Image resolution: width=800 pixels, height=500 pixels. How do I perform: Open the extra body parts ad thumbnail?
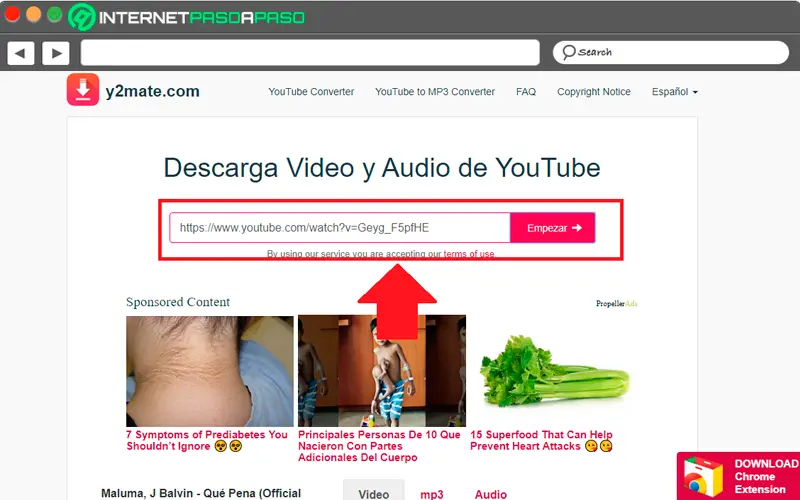(x=382, y=371)
